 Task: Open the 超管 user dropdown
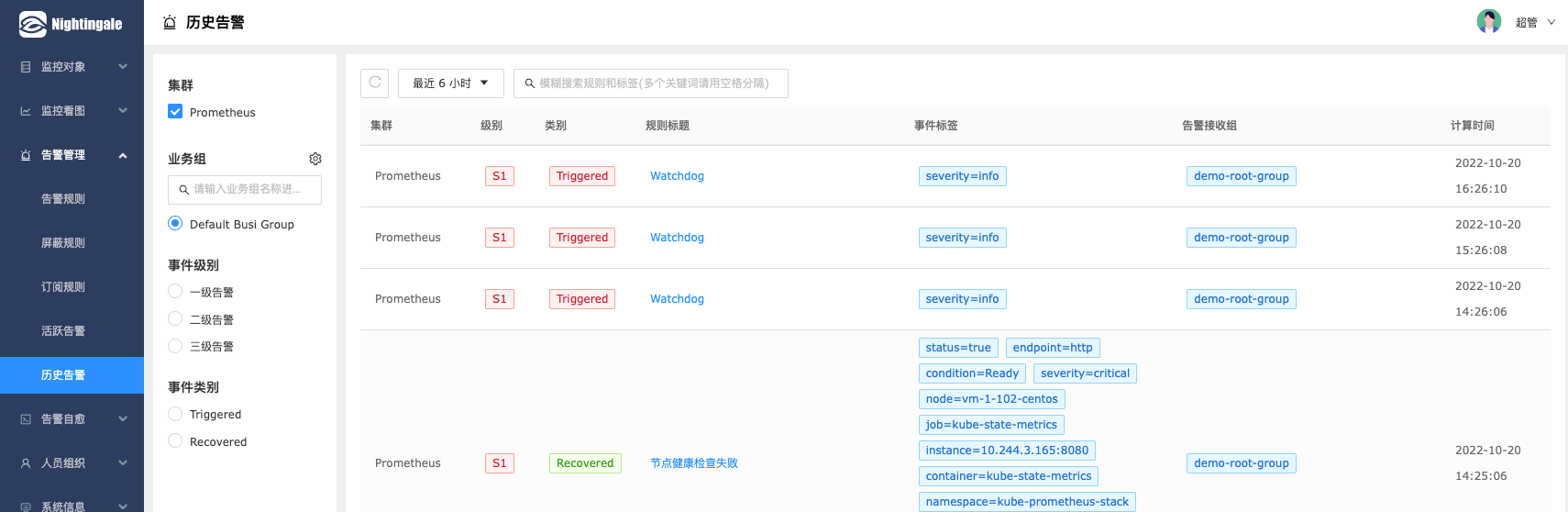[x=1534, y=23]
